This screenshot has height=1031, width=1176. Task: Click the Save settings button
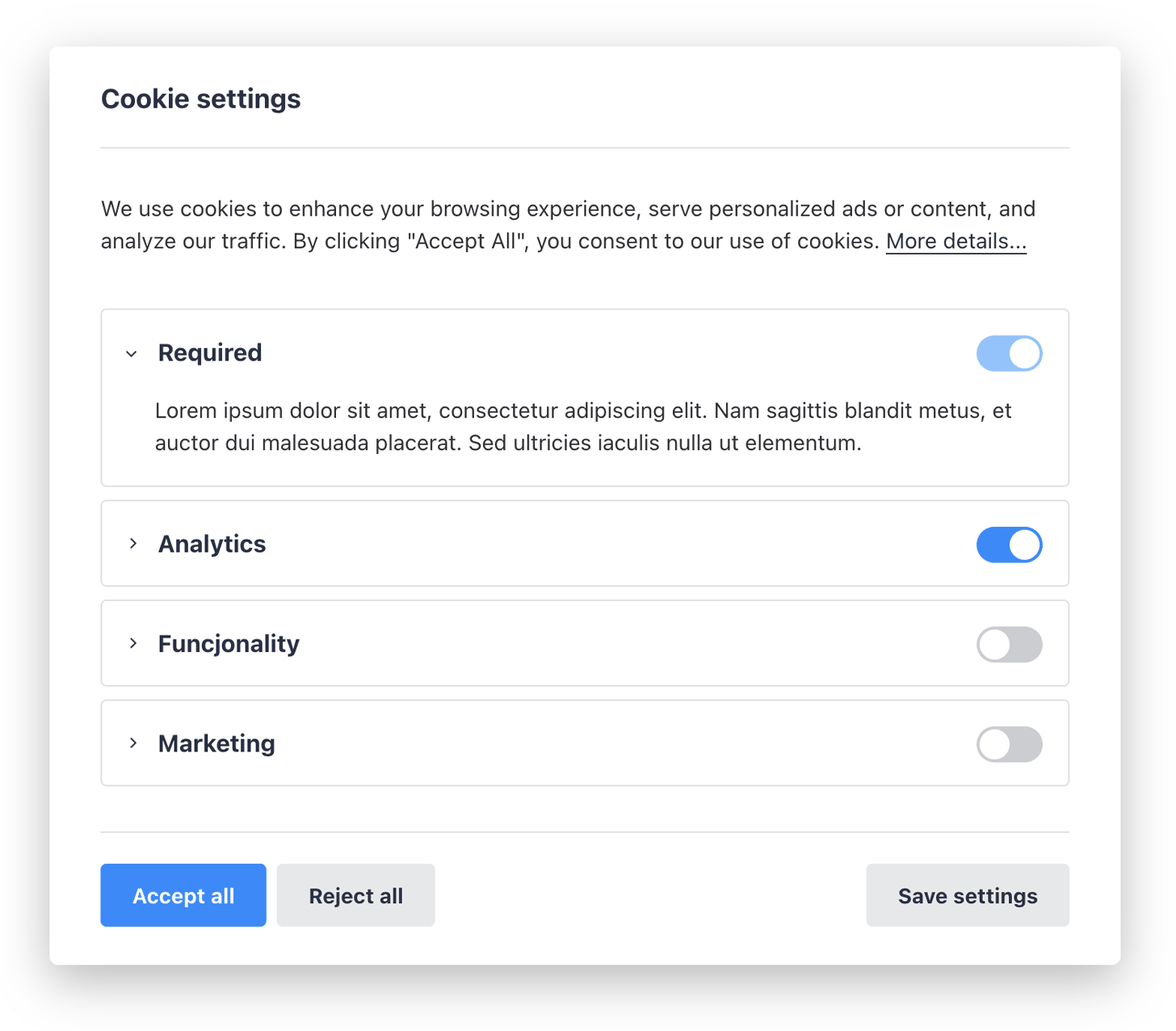pyautogui.click(x=967, y=895)
